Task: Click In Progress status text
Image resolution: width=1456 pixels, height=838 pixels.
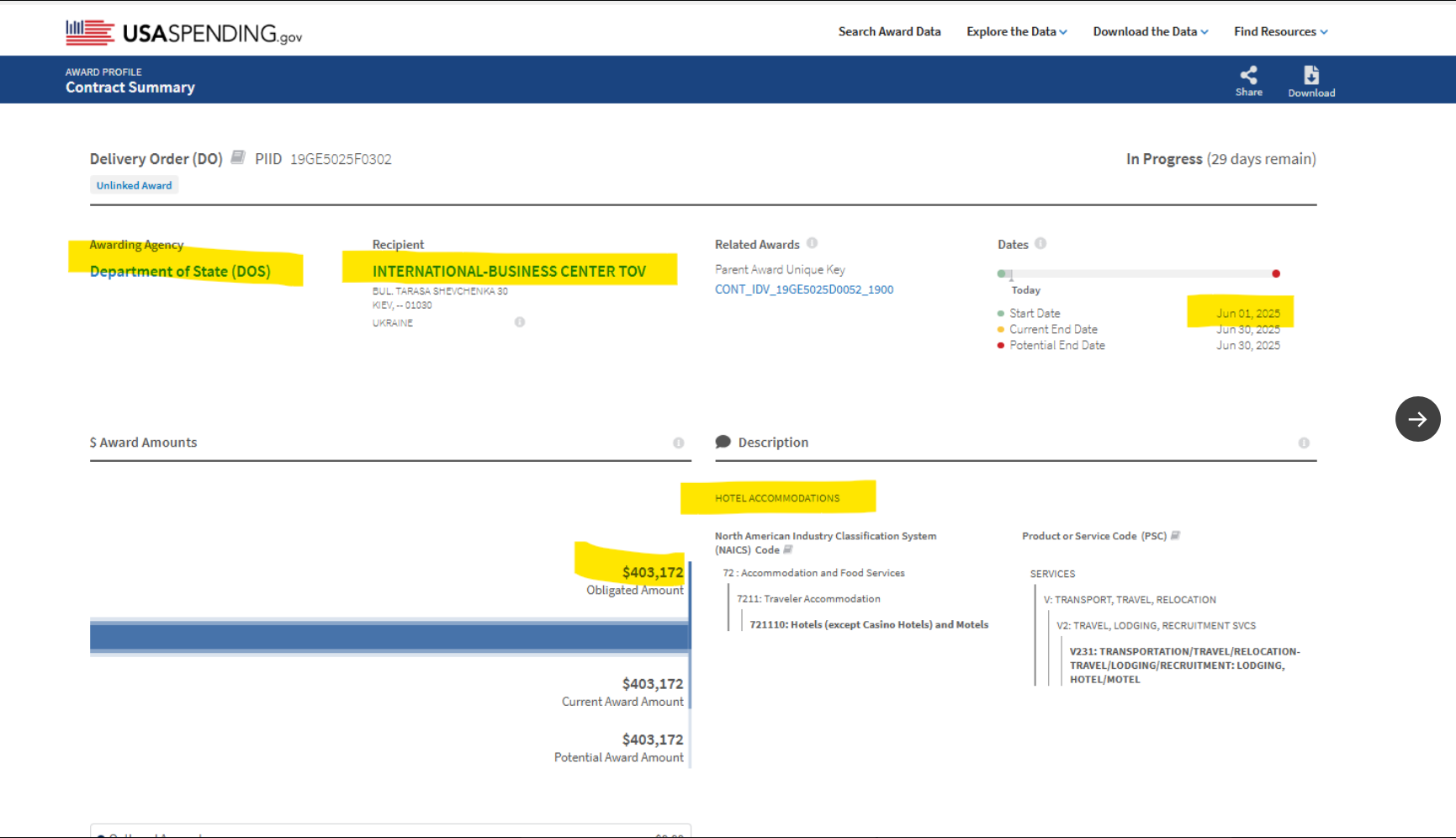Action: (x=1164, y=159)
